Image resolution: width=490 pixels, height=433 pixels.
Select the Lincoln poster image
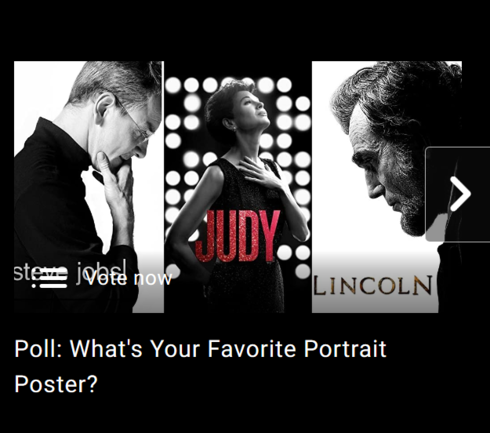(375, 187)
